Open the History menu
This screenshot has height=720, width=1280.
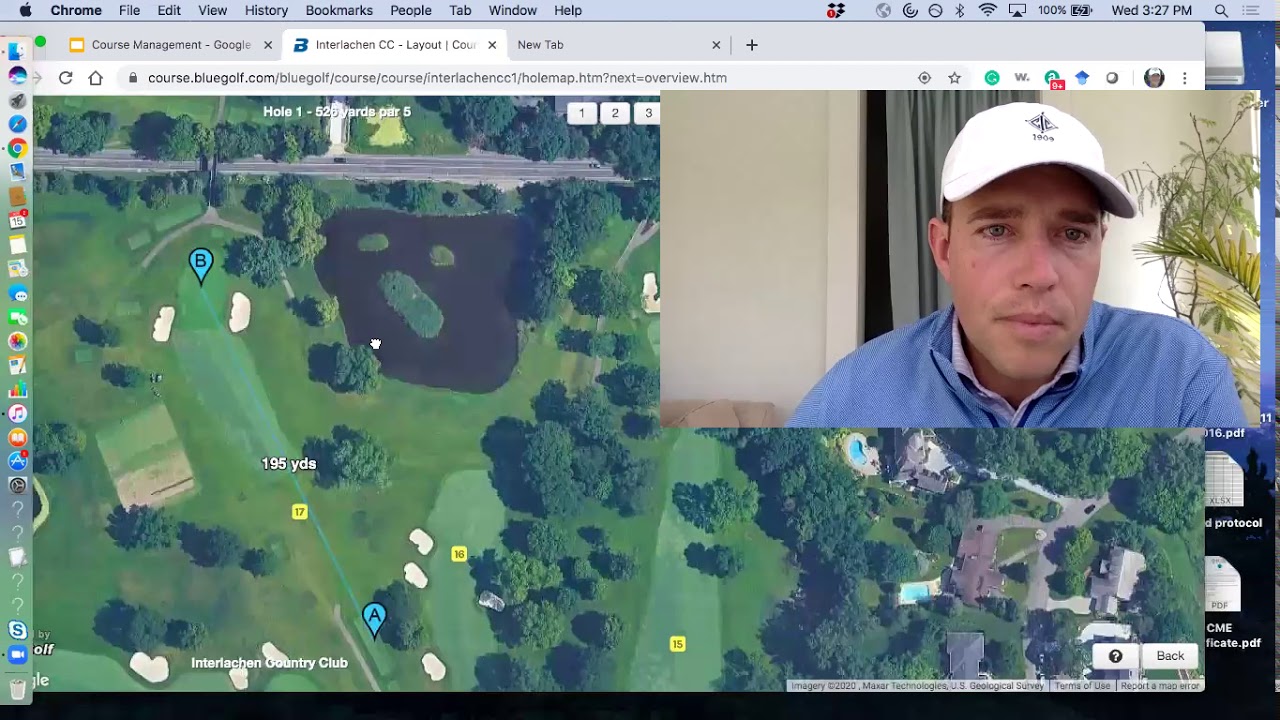pyautogui.click(x=266, y=11)
